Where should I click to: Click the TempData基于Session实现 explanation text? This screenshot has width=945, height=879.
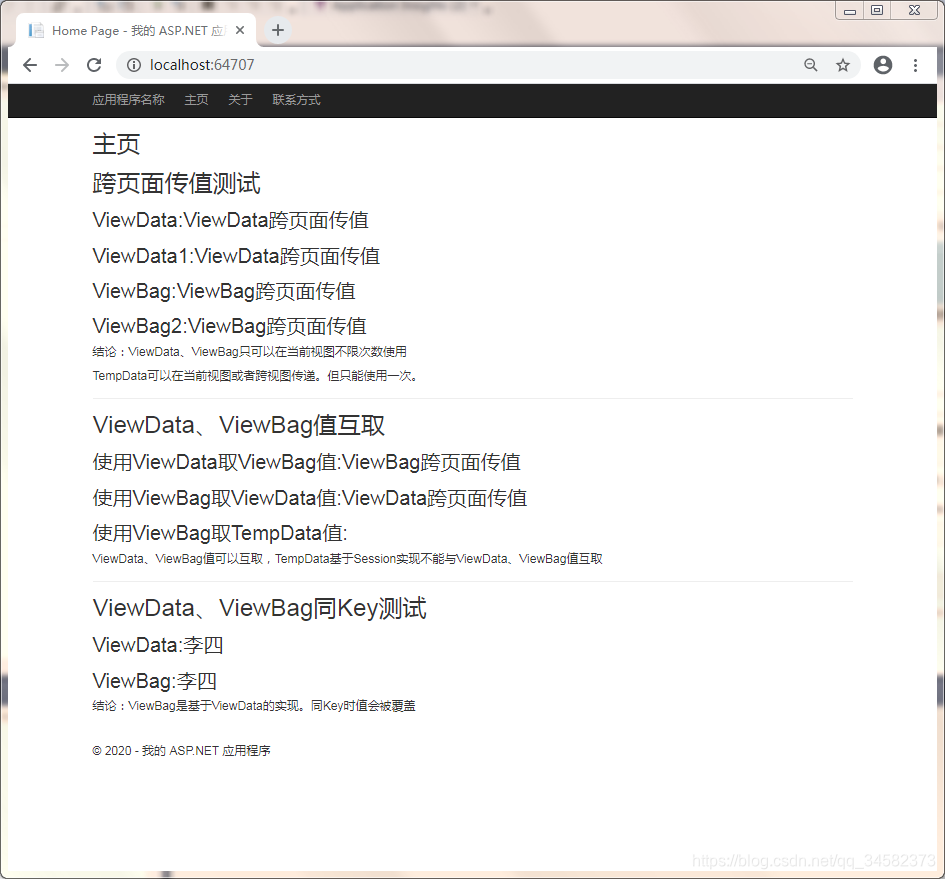pos(347,559)
